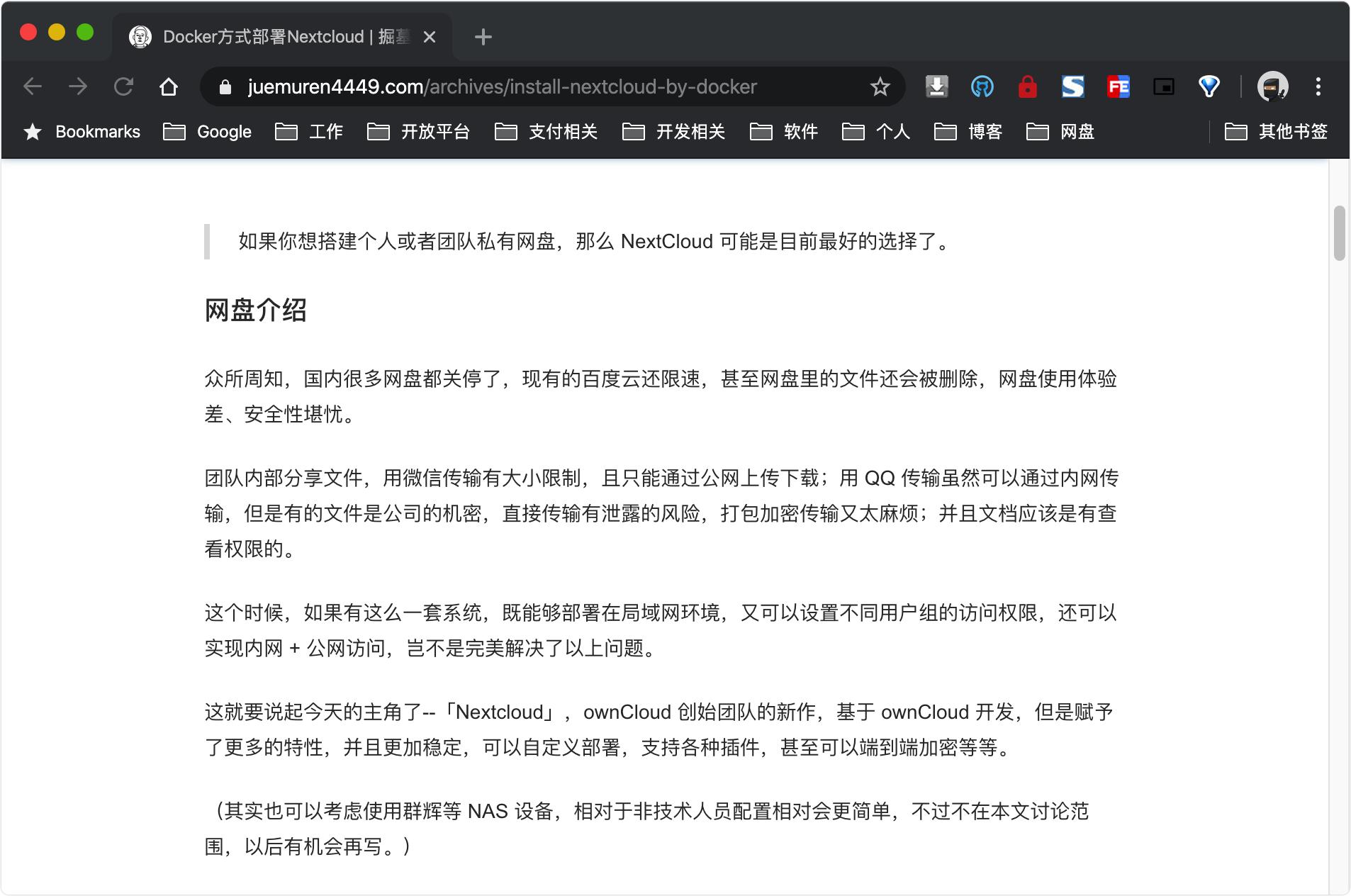Open the 开发相关 bookmarks folder
The height and width of the screenshot is (896, 1351).
tap(690, 132)
